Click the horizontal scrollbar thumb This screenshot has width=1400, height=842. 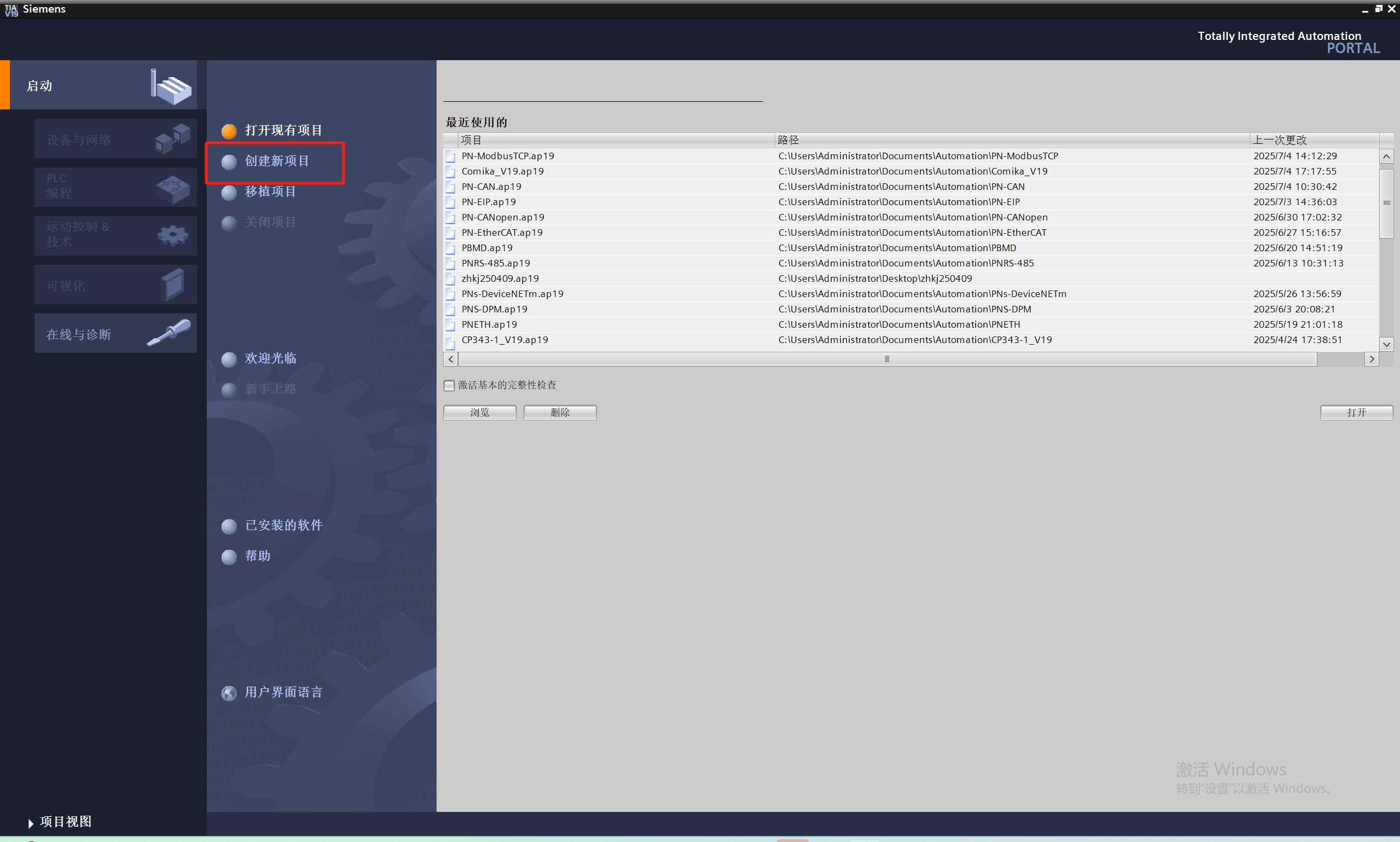click(x=887, y=359)
